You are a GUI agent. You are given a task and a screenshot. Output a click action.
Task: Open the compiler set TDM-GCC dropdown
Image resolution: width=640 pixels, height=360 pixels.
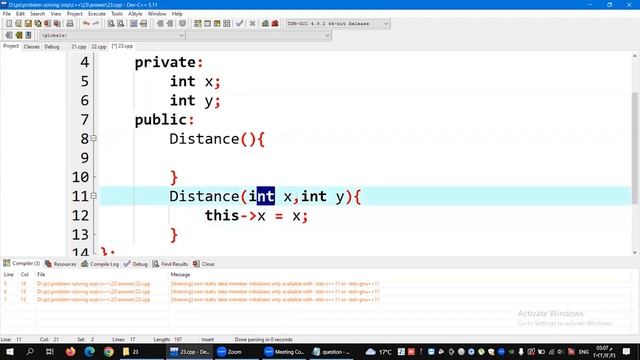pos(337,24)
